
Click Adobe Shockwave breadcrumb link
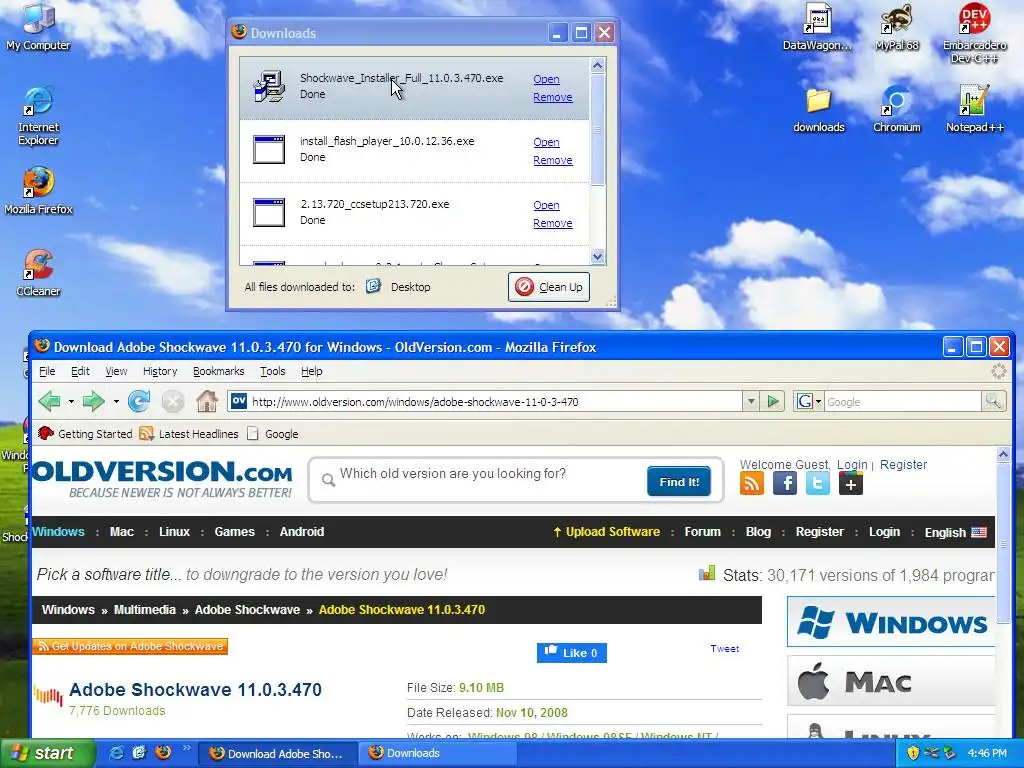[247, 609]
